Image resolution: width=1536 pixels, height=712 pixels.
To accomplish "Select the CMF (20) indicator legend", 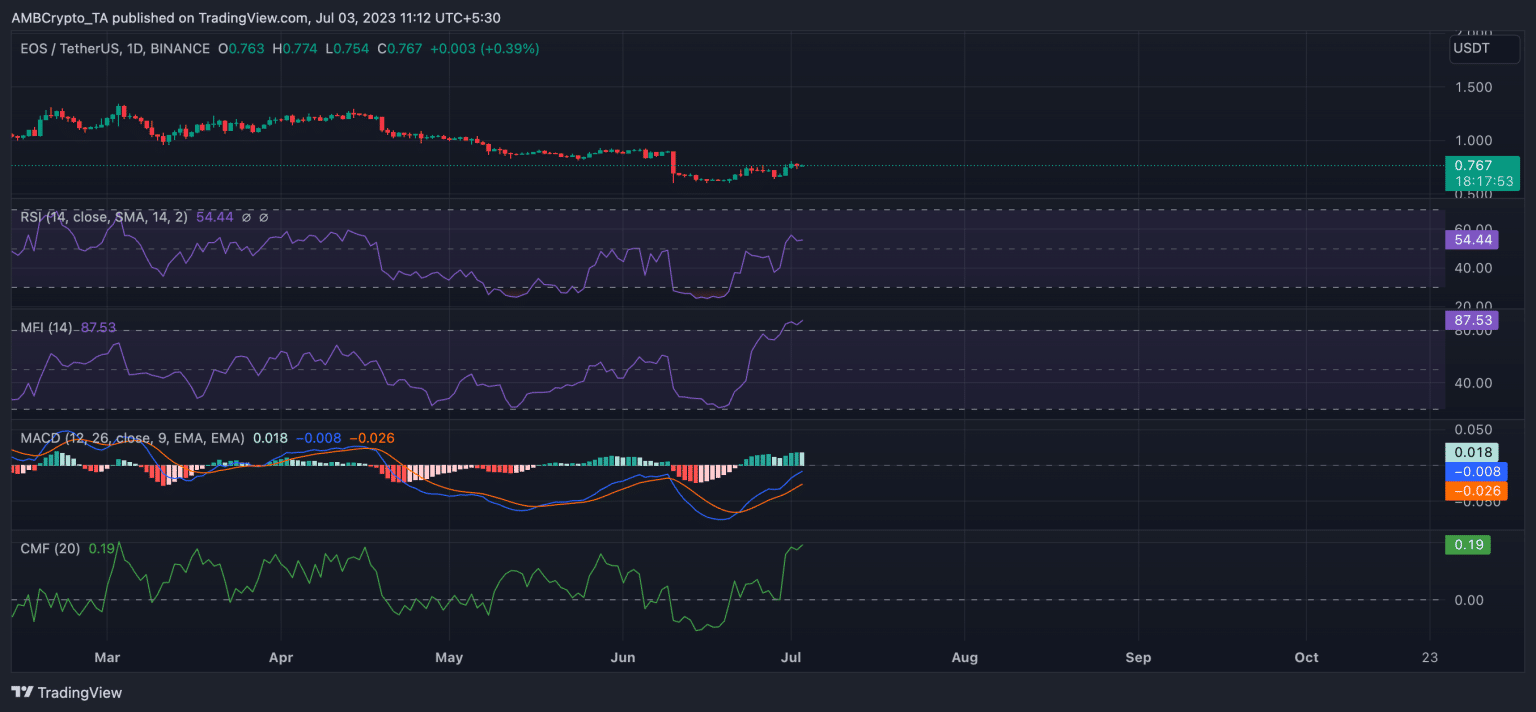I will point(52,548).
